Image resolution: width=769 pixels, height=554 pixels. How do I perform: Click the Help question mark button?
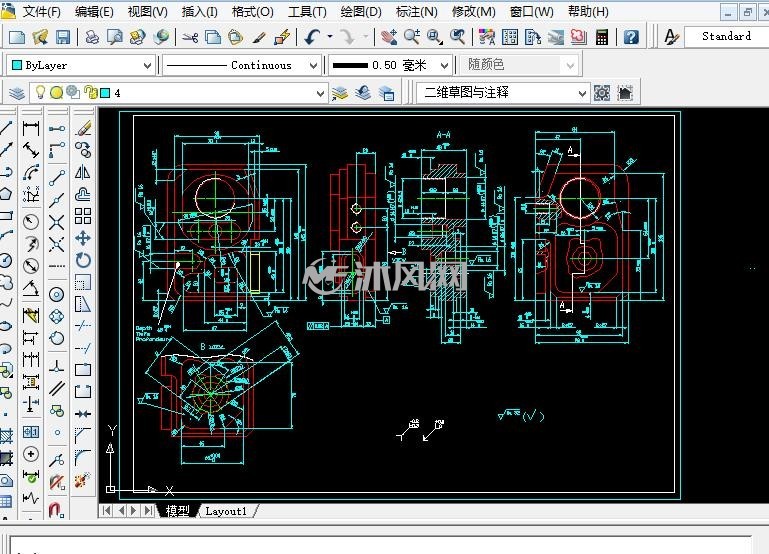coord(631,37)
